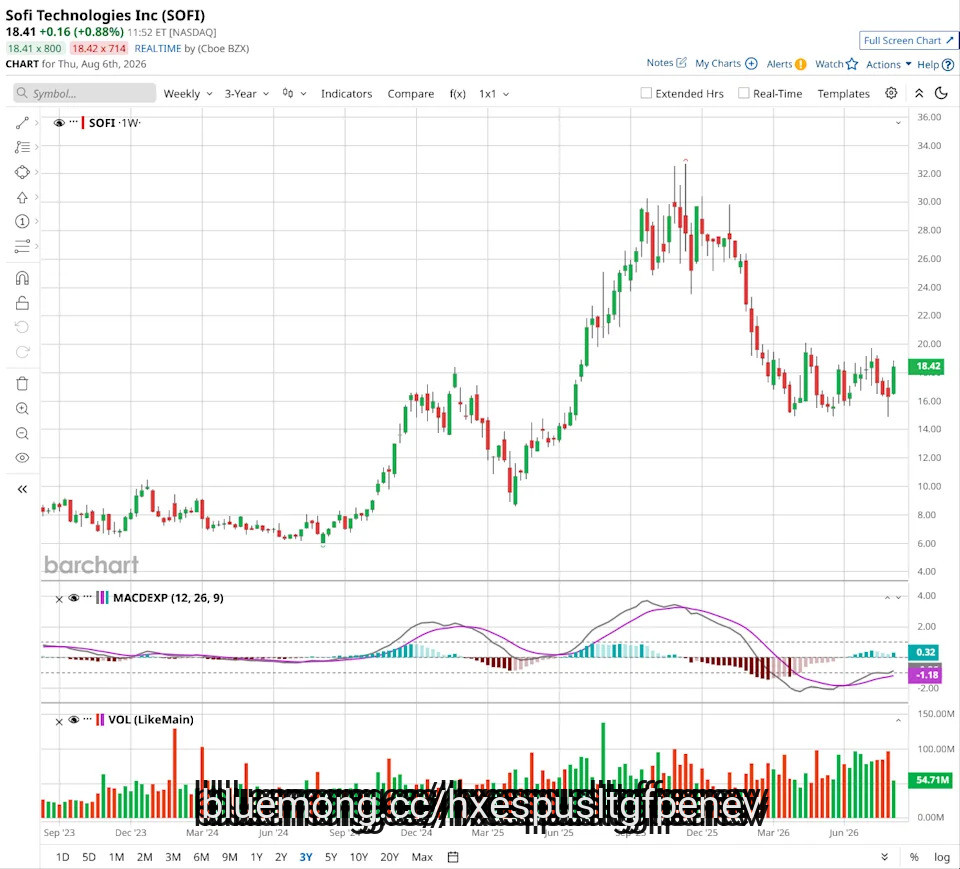Click the Full Screen Chart expand icon
The height and width of the screenshot is (869, 960).
click(x=950, y=40)
